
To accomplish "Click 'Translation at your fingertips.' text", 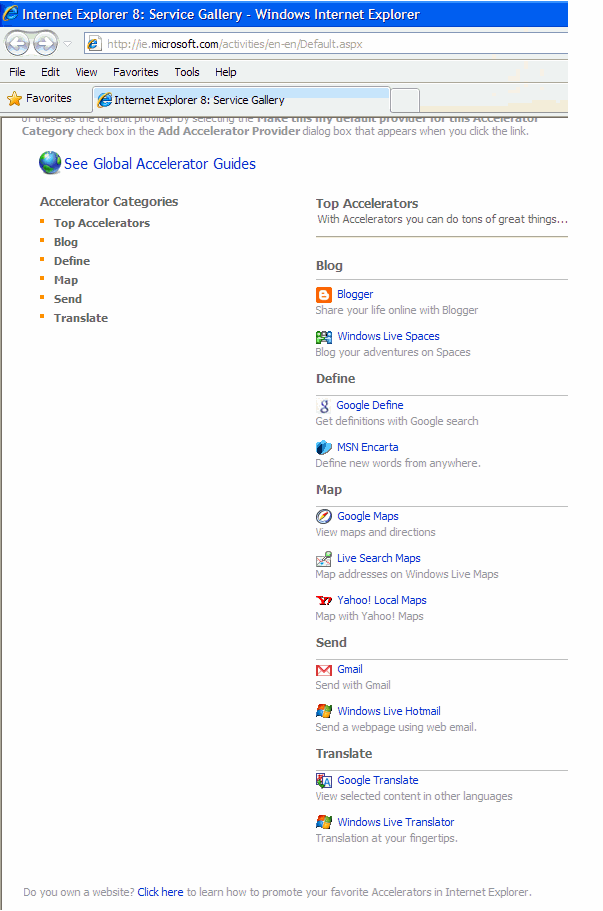I will (386, 838).
